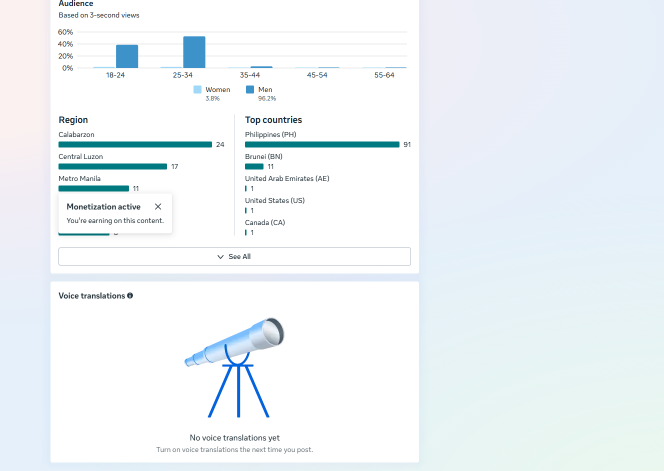Click "You're earning on this content" text
The image size is (664, 471).
(x=115, y=221)
